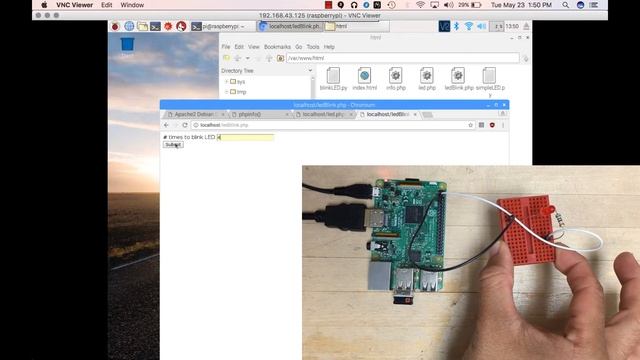Image resolution: width=640 pixels, height=360 pixels.
Task: Expand the tmp folder in directory tree
Action: [x=227, y=92]
